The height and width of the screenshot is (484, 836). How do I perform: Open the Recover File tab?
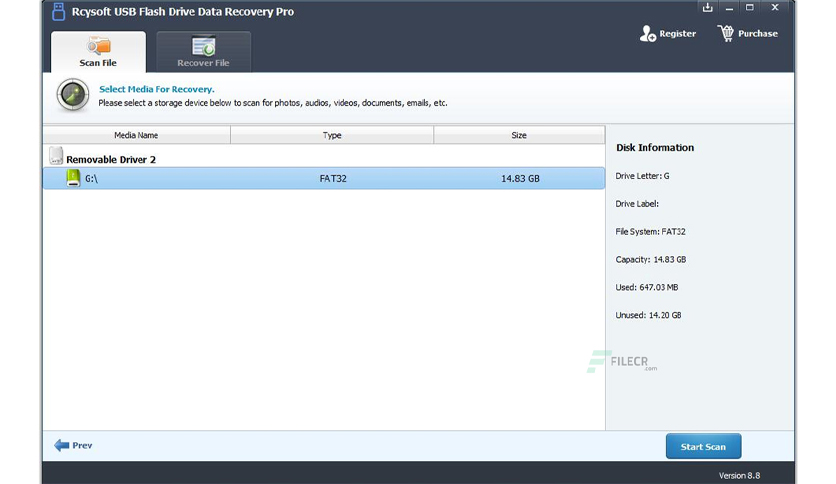click(x=203, y=52)
